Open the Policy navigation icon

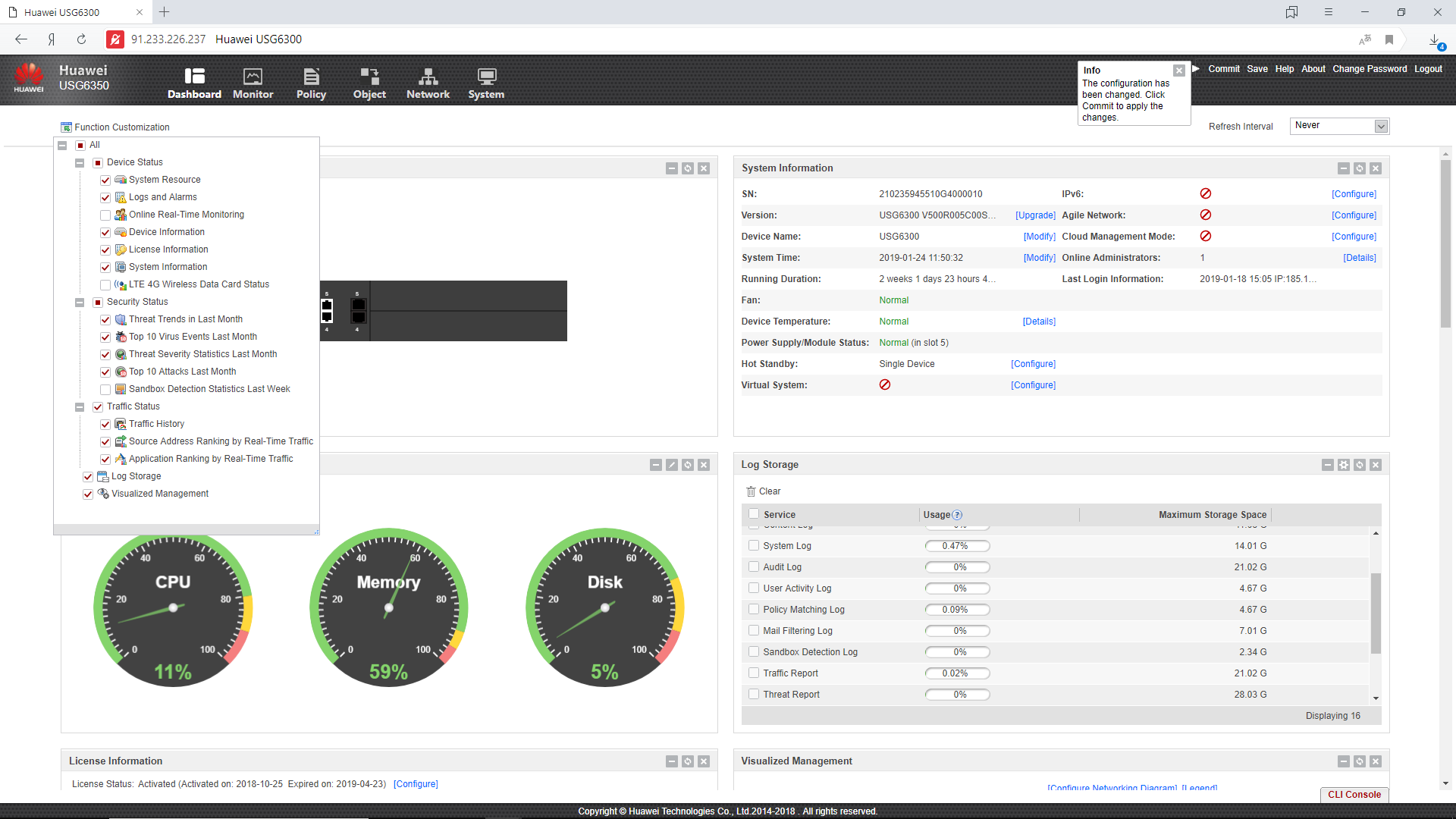tap(311, 77)
